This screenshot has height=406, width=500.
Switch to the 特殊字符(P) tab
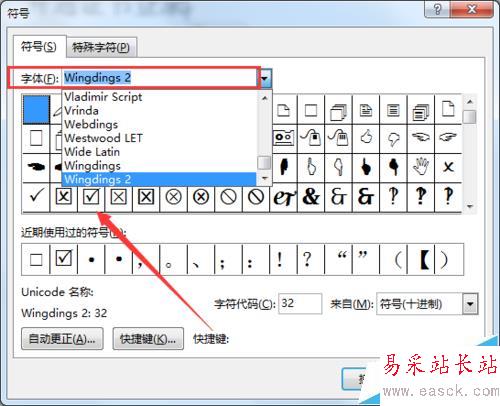101,48
